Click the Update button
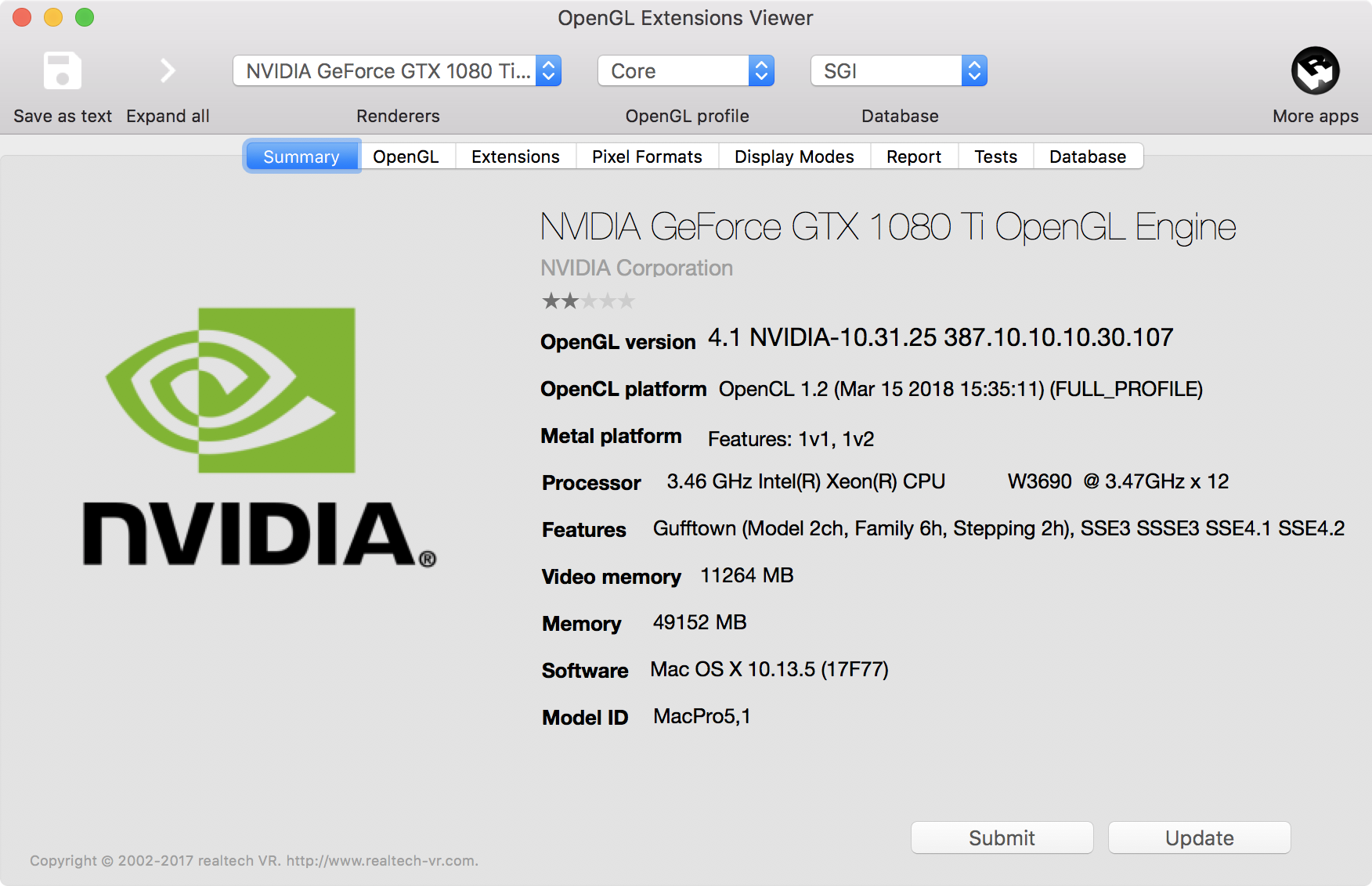The width and height of the screenshot is (1372, 886). (x=1199, y=837)
